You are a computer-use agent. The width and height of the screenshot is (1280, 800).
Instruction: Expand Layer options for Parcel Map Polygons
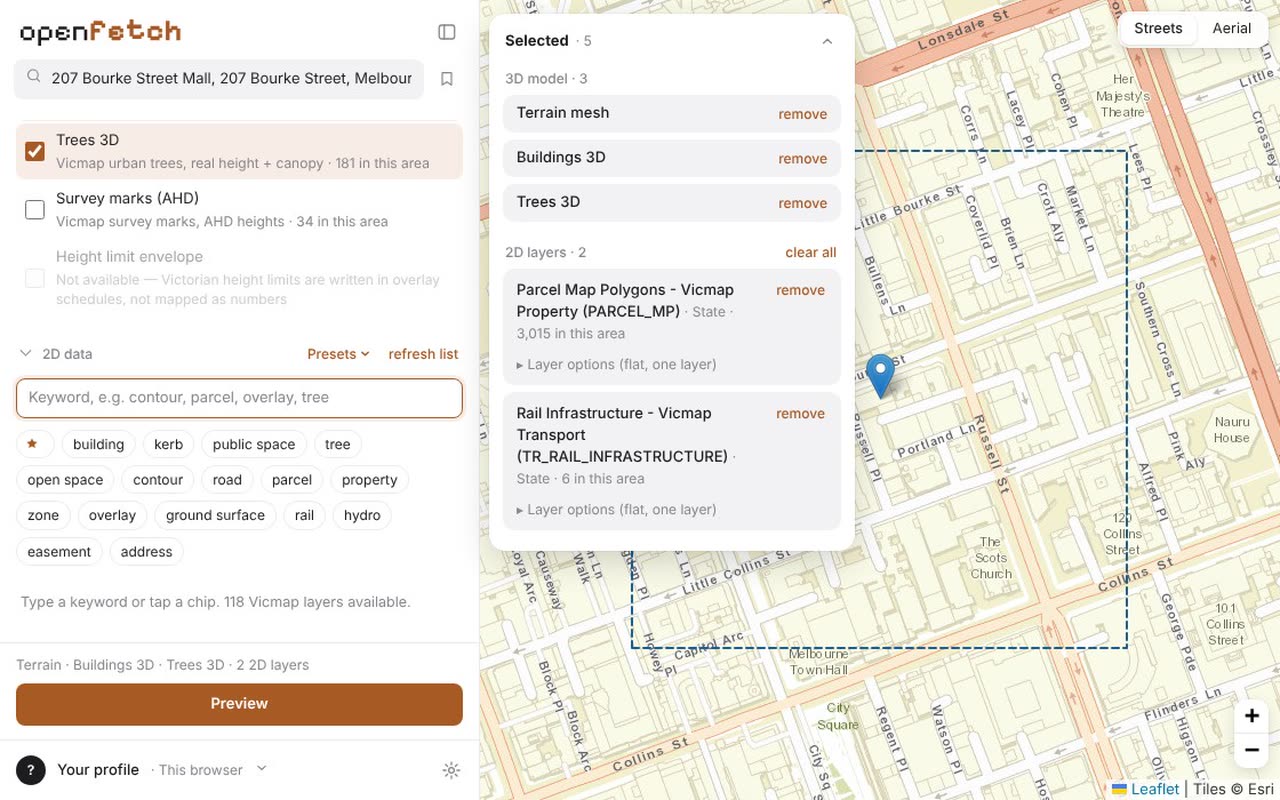pyautogui.click(x=616, y=364)
